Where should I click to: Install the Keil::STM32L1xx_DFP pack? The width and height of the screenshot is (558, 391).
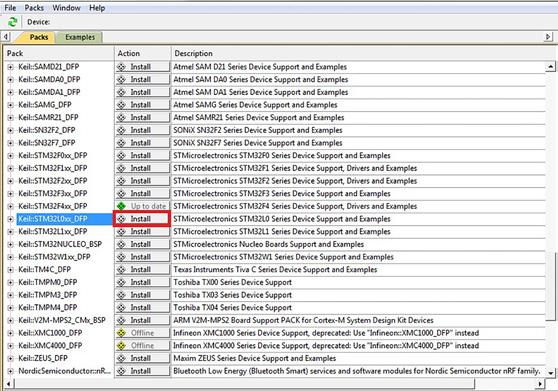142,232
